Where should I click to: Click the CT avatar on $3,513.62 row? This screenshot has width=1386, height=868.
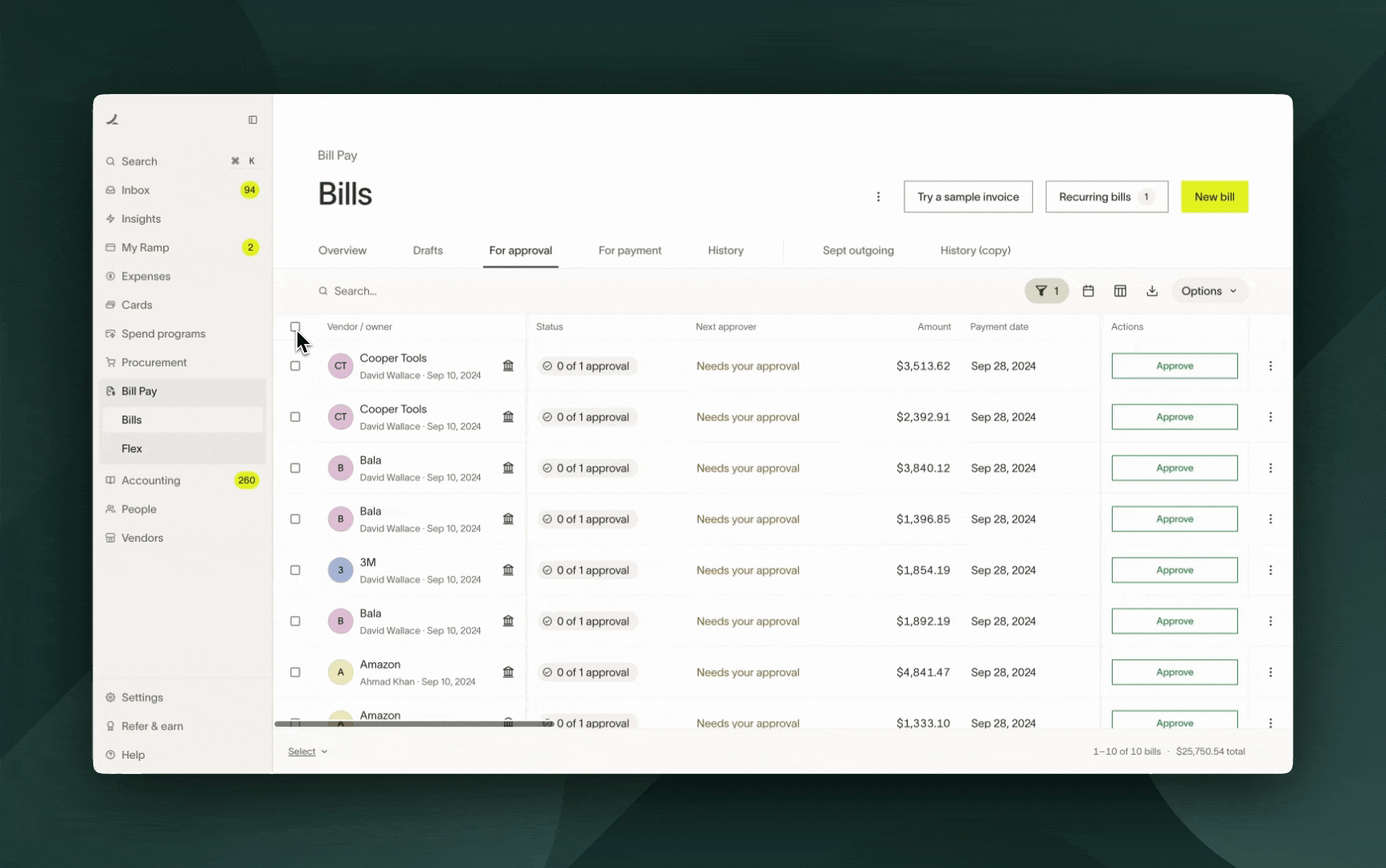tap(340, 366)
